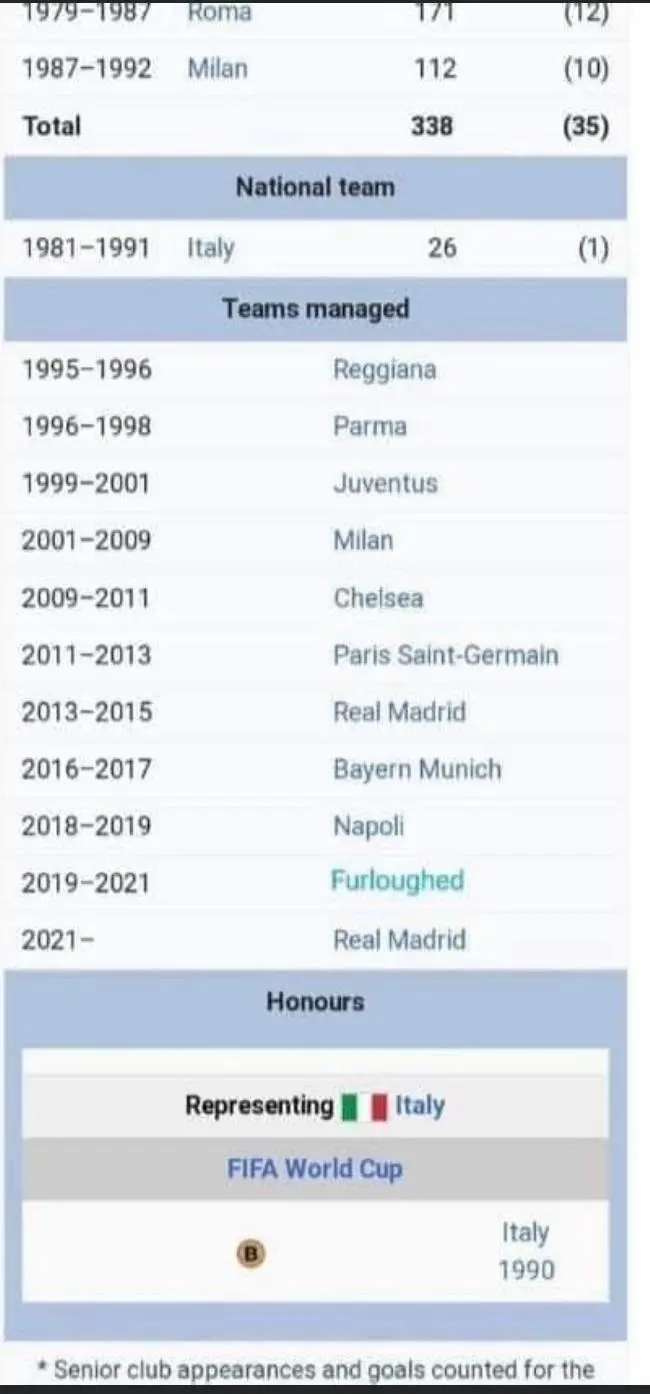This screenshot has height=1394, width=650.
Task: Click the green Furloughed link
Action: 397,881
